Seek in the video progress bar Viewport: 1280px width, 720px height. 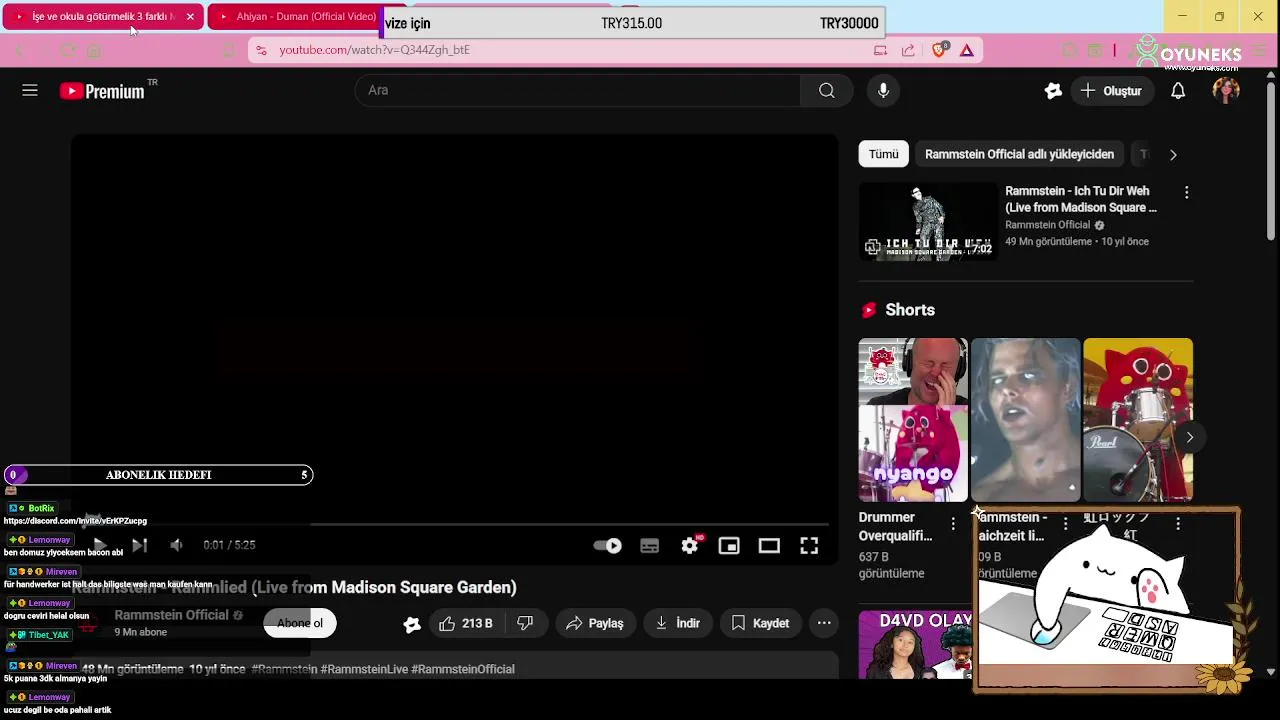point(454,523)
